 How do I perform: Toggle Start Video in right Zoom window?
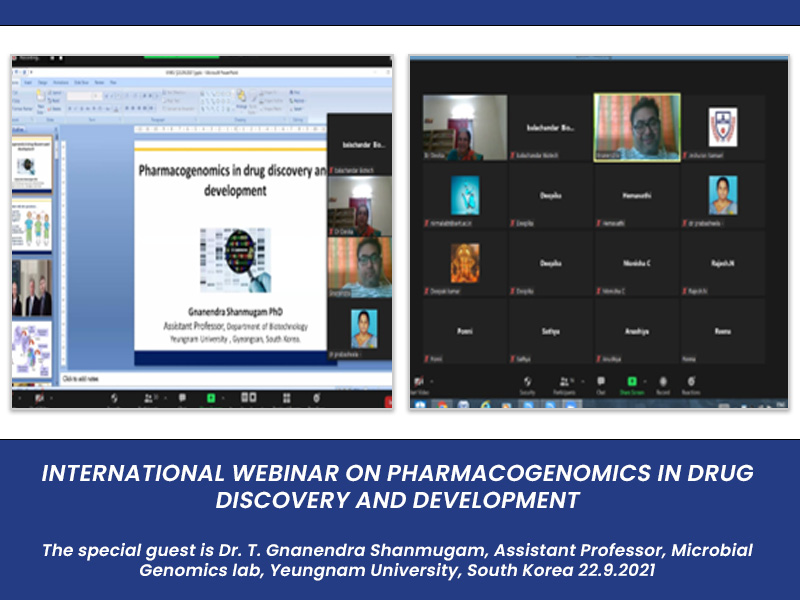[x=418, y=383]
